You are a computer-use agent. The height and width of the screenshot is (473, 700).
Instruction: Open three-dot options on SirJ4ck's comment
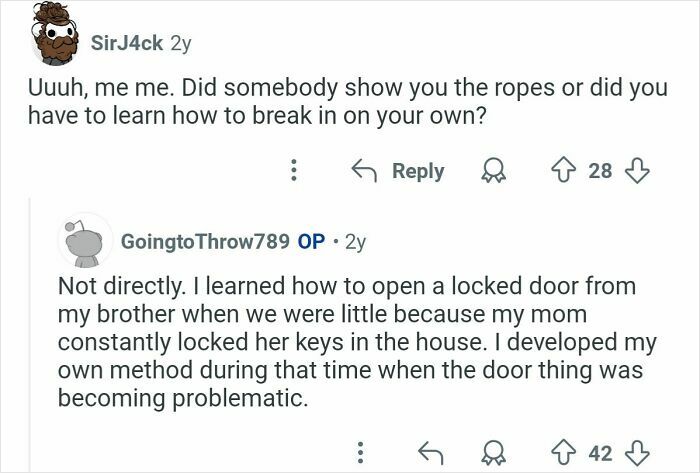pyautogui.click(x=293, y=170)
